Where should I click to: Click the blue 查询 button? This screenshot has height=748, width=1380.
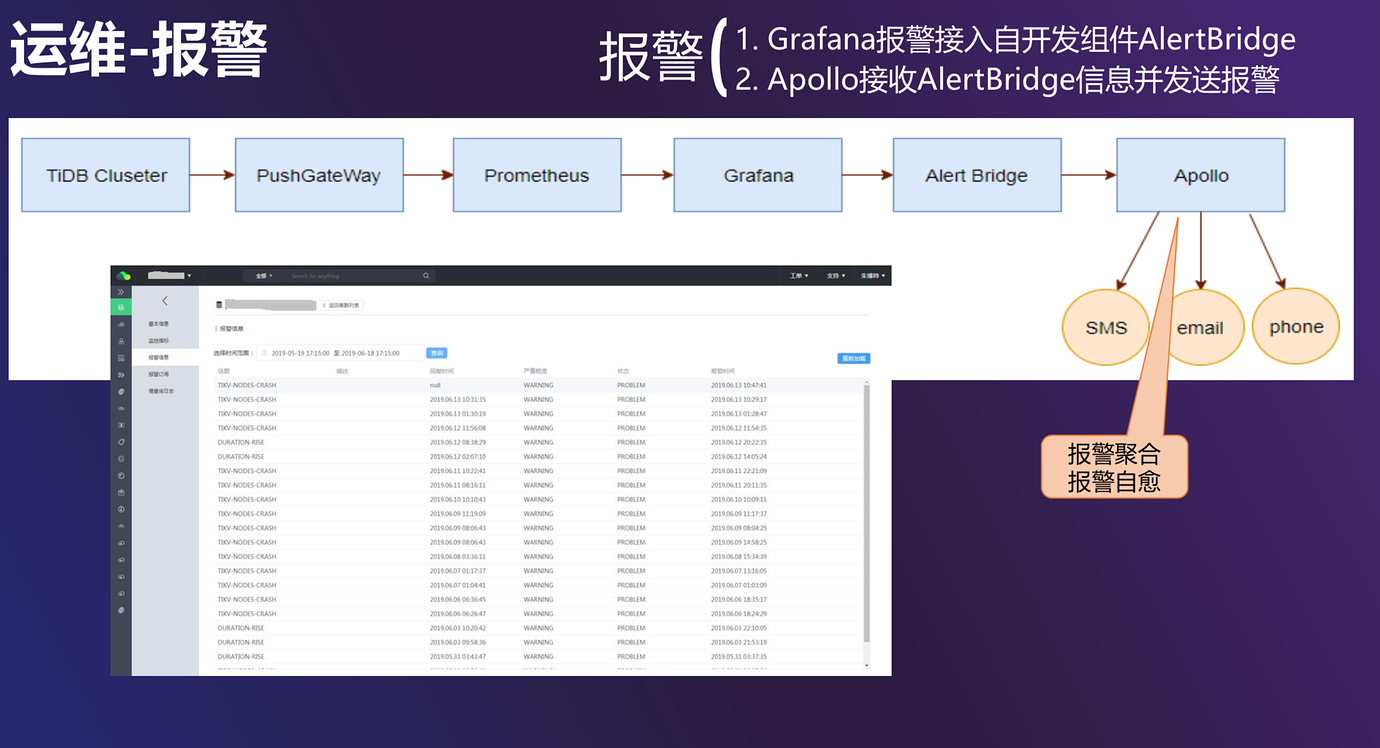pyautogui.click(x=437, y=353)
